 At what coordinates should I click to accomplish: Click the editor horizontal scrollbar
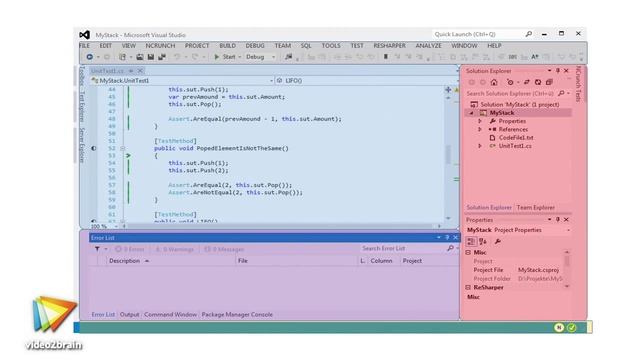(x=282, y=226)
